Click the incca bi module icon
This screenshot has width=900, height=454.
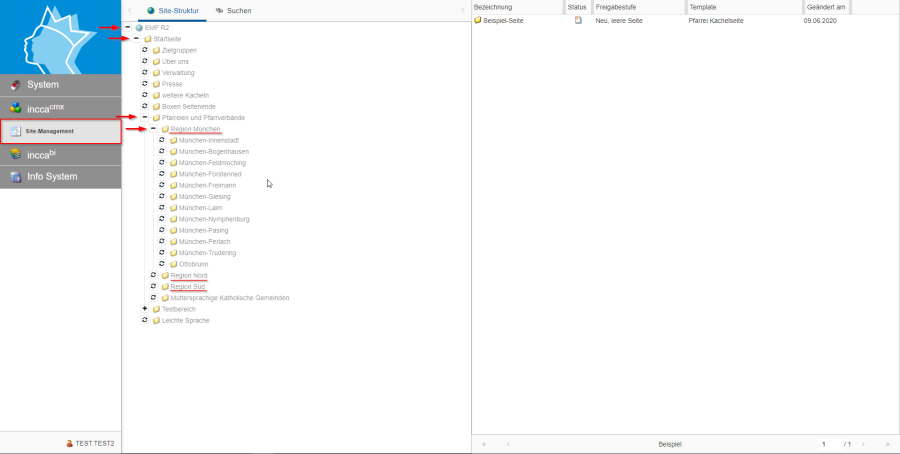tap(15, 154)
